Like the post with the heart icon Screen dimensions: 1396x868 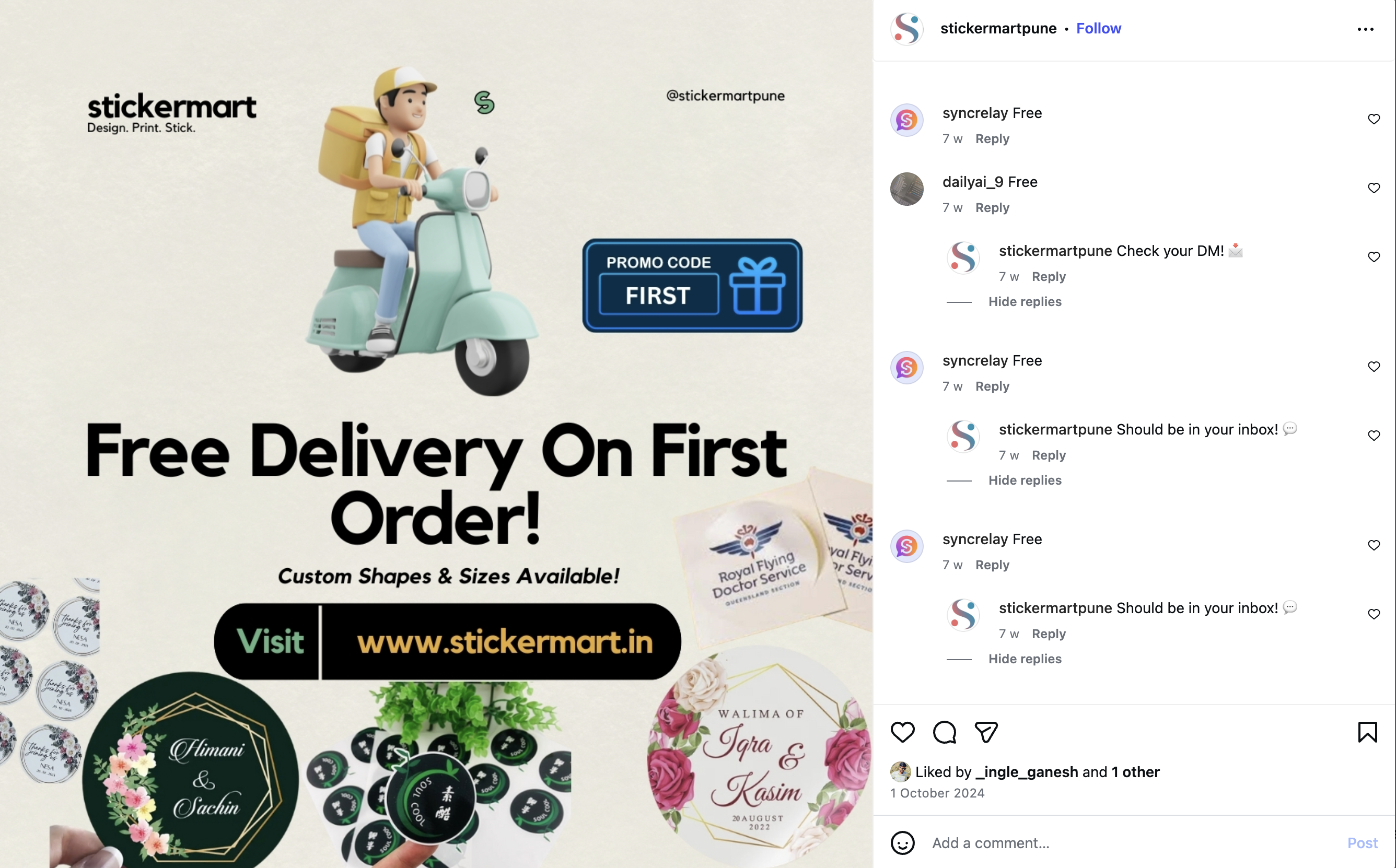tap(902, 732)
